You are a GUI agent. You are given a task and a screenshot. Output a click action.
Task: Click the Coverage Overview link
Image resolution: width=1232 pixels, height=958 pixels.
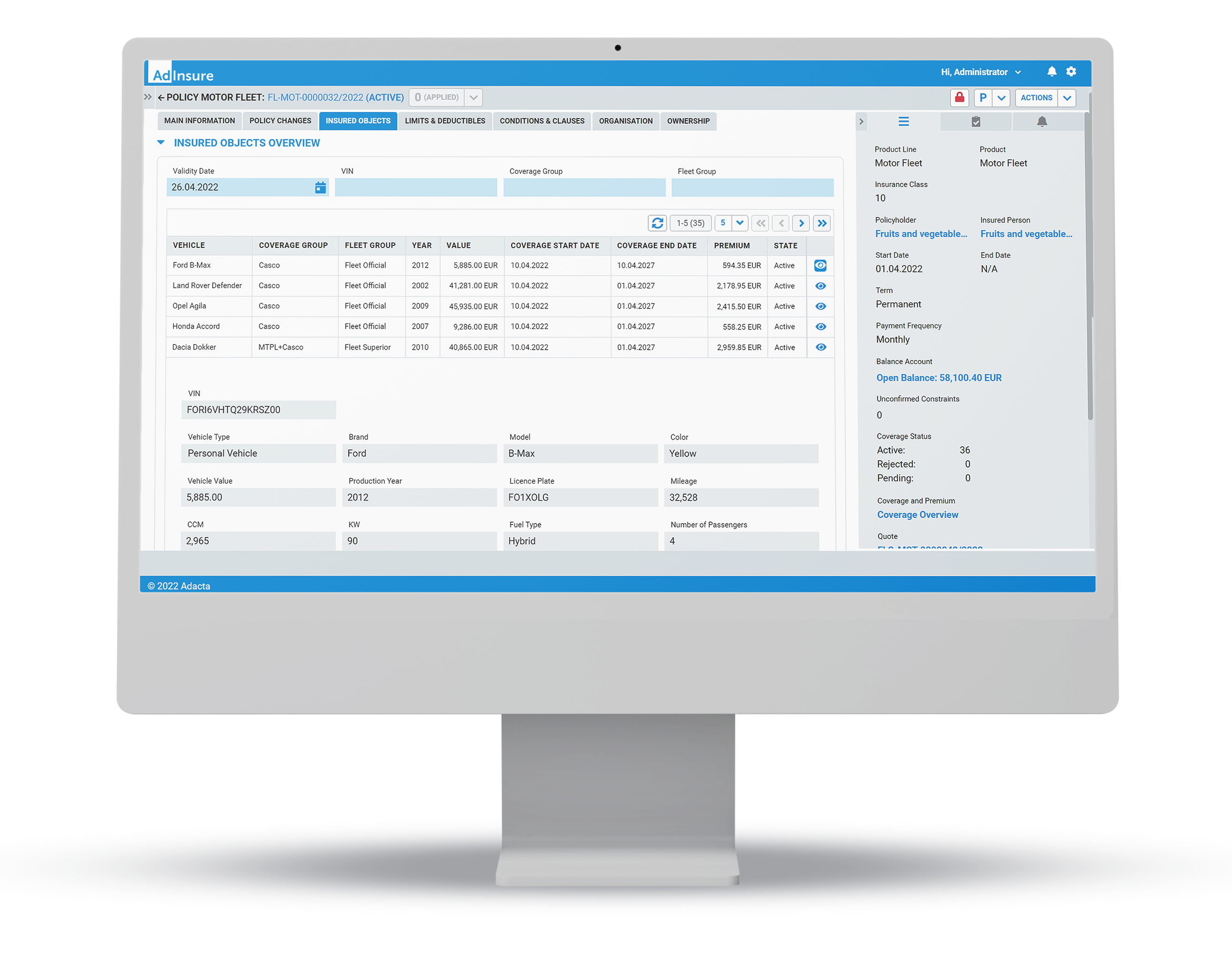[x=918, y=515]
